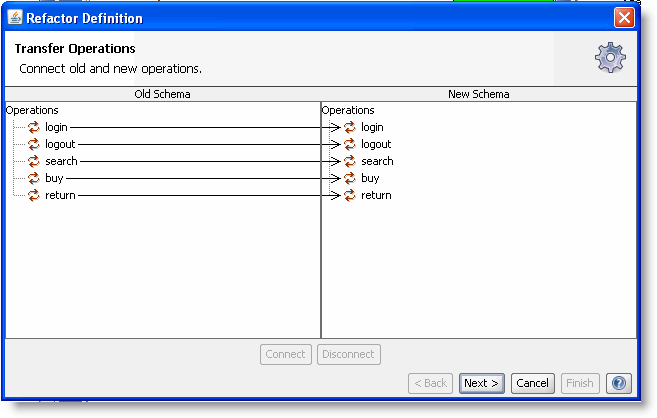This screenshot has height=418, width=657.
Task: Click the login operation icon in New Schema
Action: tap(349, 127)
